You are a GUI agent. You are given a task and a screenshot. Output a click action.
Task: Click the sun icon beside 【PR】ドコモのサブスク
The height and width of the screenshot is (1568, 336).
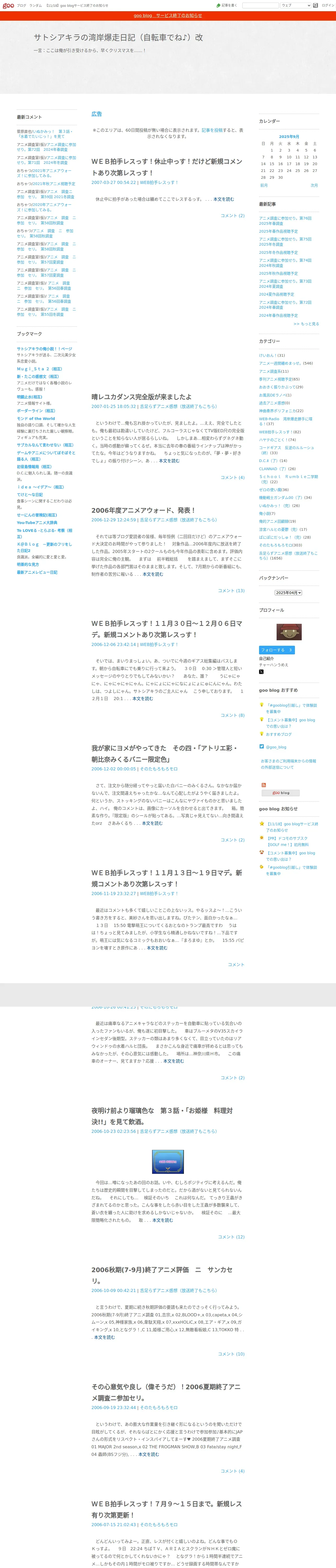262,838
